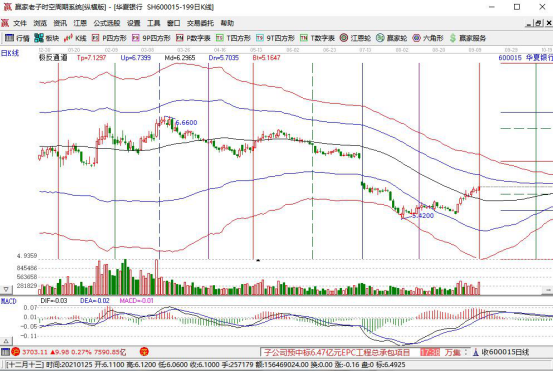The image size is (554, 371).
Task: Open the scrolling news headline link
Action: click(337, 352)
